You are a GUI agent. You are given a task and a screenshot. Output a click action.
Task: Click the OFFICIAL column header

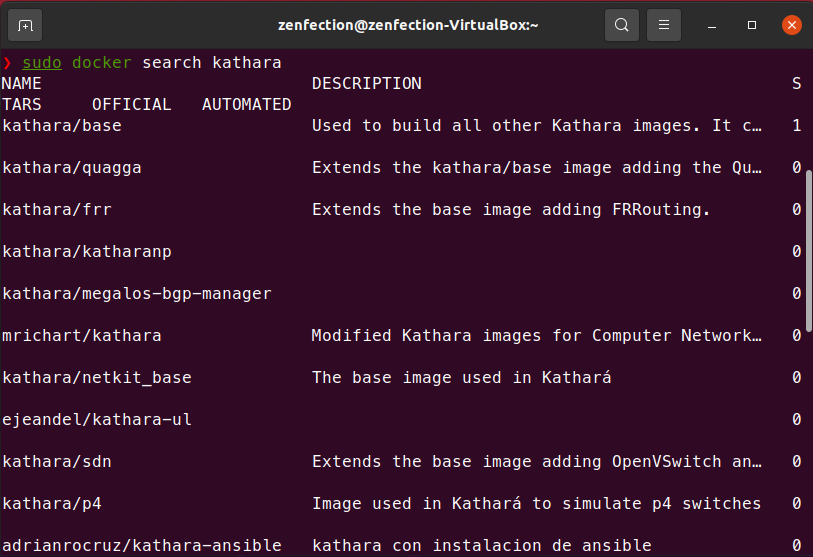click(x=132, y=105)
